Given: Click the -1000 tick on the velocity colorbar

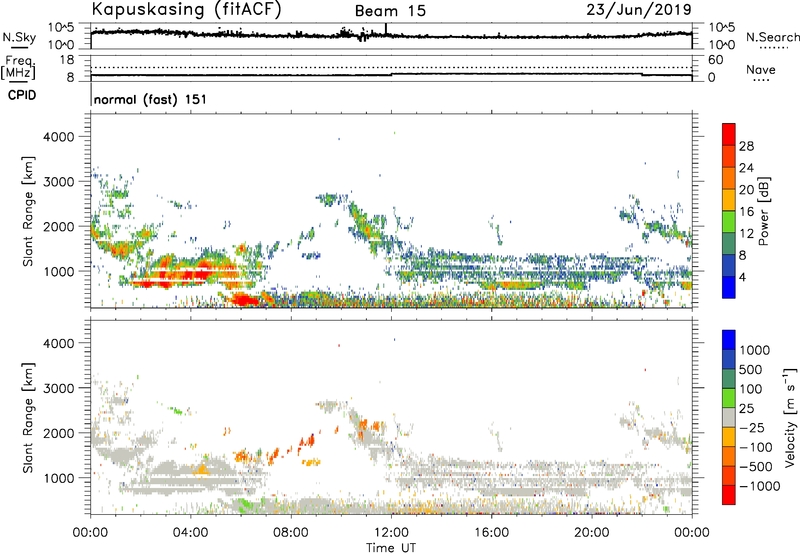Looking at the screenshot, I should click(x=760, y=486).
